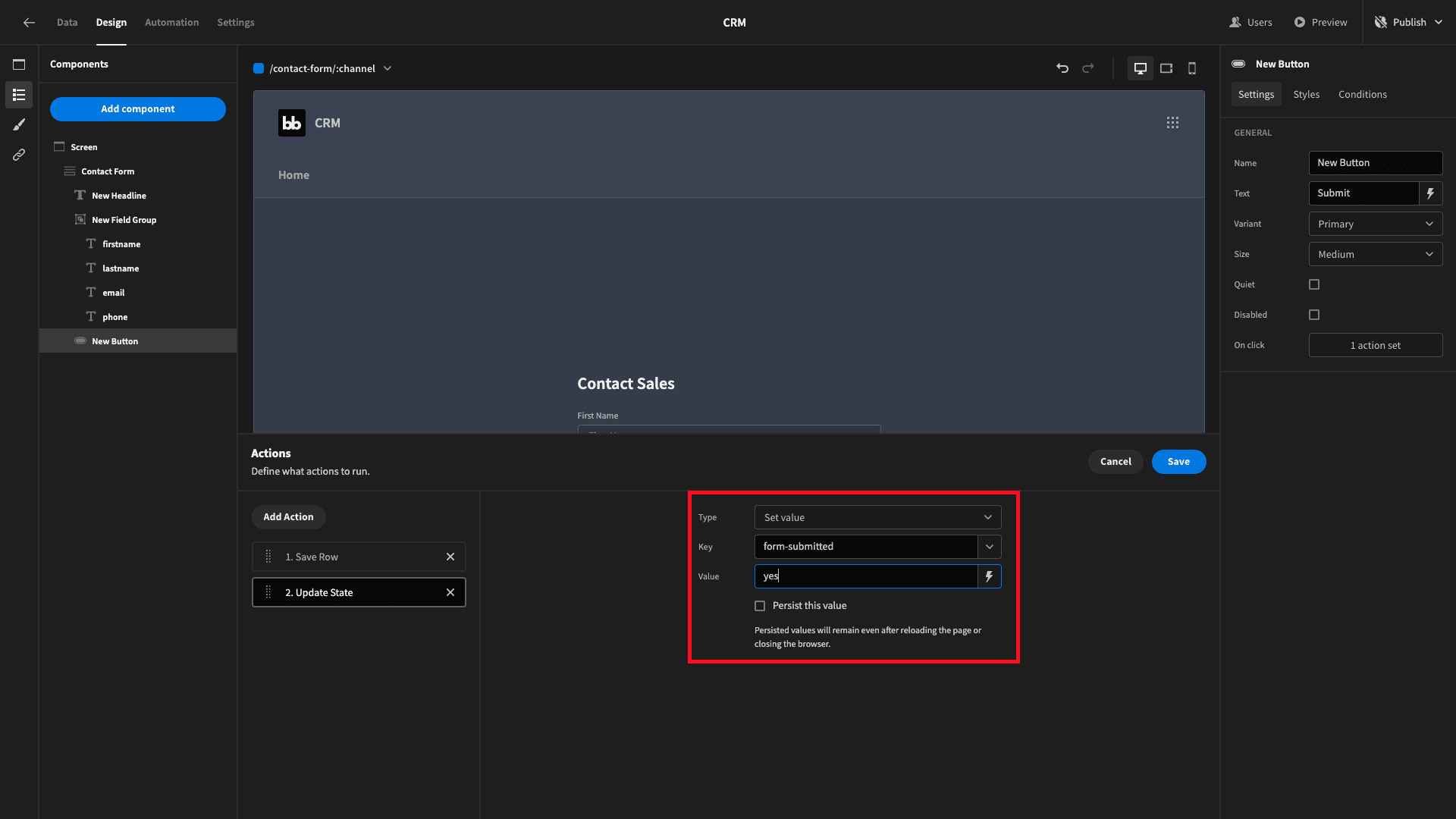The width and height of the screenshot is (1456, 819).
Task: Click the redo arrow icon
Action: click(x=1088, y=68)
